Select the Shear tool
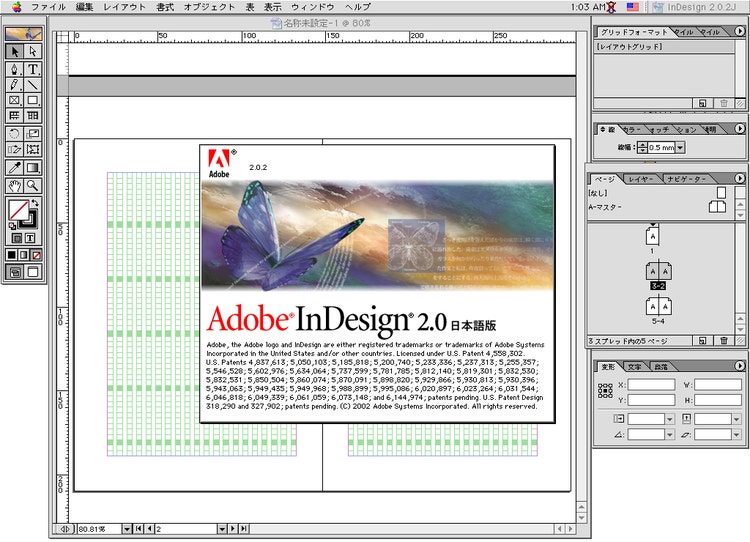750x542 pixels. [14, 149]
